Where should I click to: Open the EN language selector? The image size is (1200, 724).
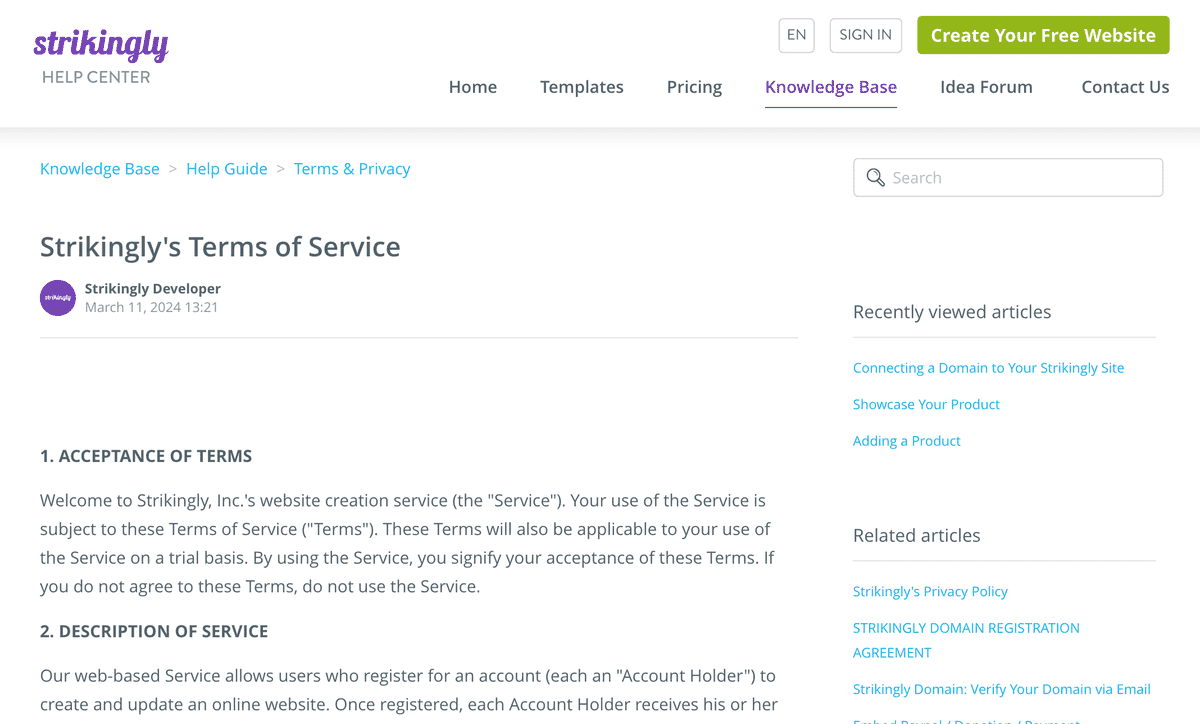pos(796,35)
